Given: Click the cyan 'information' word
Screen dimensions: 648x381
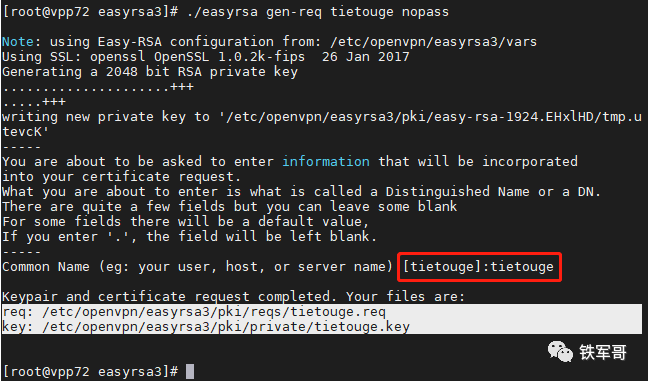Looking at the screenshot, I should tap(326, 162).
